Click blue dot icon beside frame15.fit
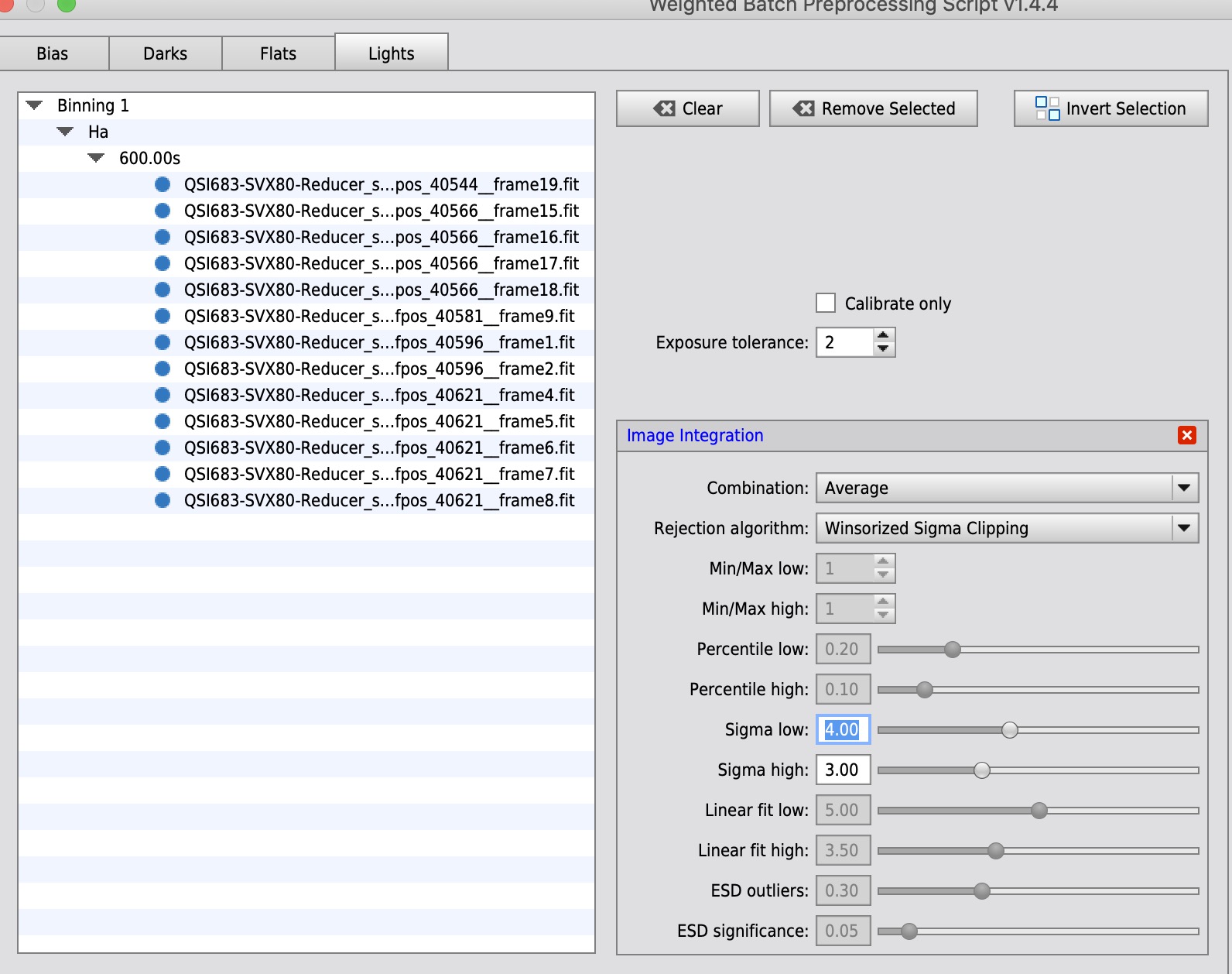 pos(163,211)
